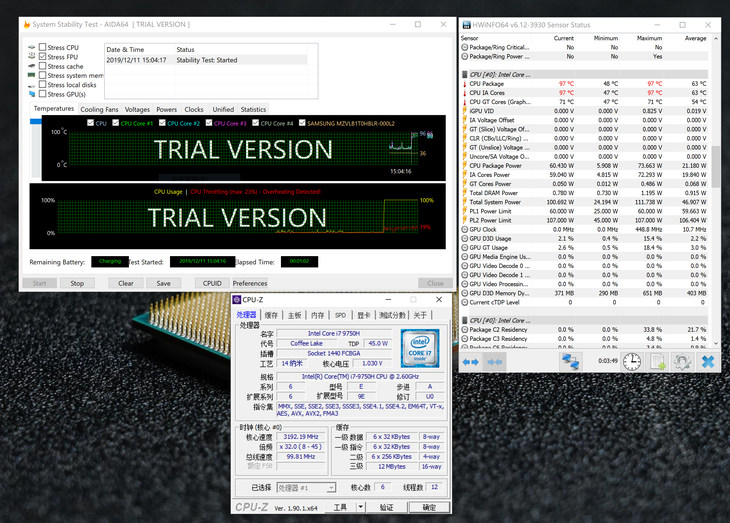The height and width of the screenshot is (523, 730).
Task: Switch to the Clocks tab
Action: pos(194,109)
